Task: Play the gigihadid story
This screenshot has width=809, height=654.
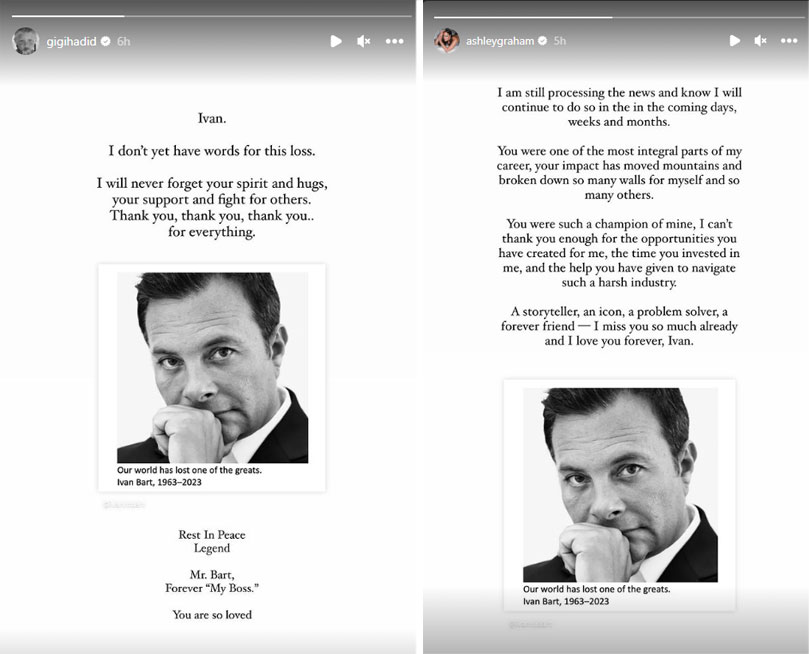Action: [x=336, y=41]
